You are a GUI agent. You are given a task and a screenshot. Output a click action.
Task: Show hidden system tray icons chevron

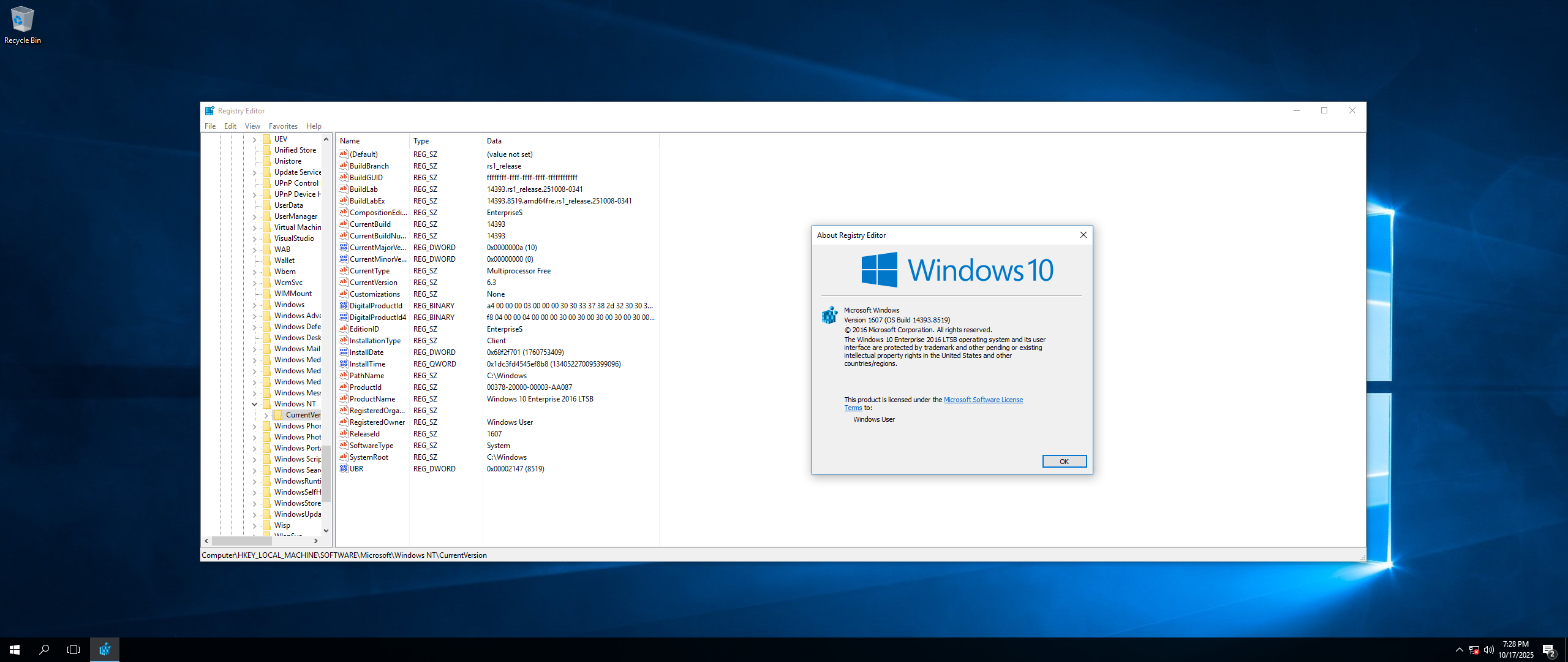[1459, 650]
